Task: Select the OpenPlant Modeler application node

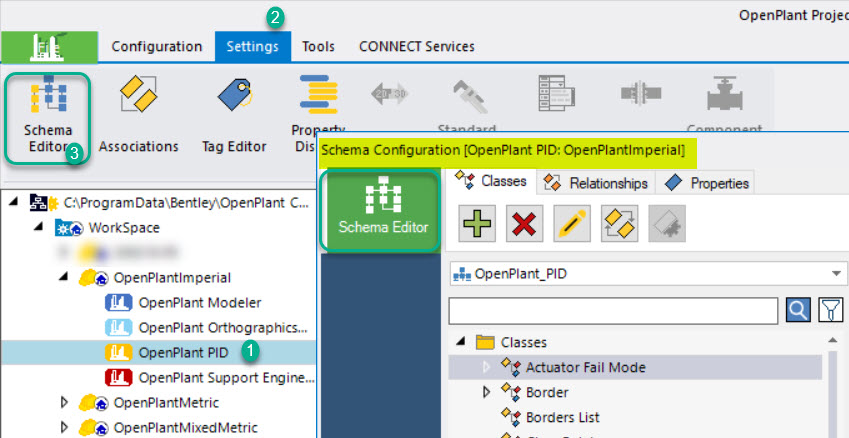Action: pyautogui.click(x=183, y=303)
